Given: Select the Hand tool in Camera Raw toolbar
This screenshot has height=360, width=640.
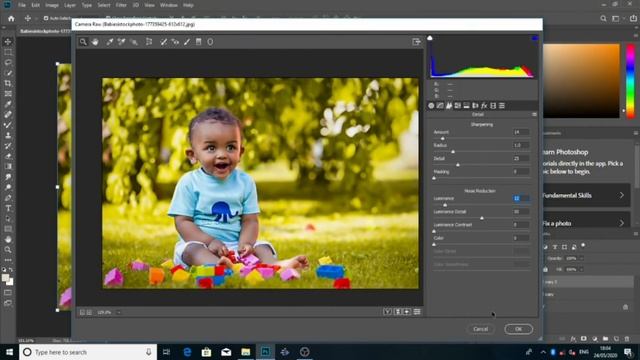Looking at the screenshot, I should coord(95,42).
